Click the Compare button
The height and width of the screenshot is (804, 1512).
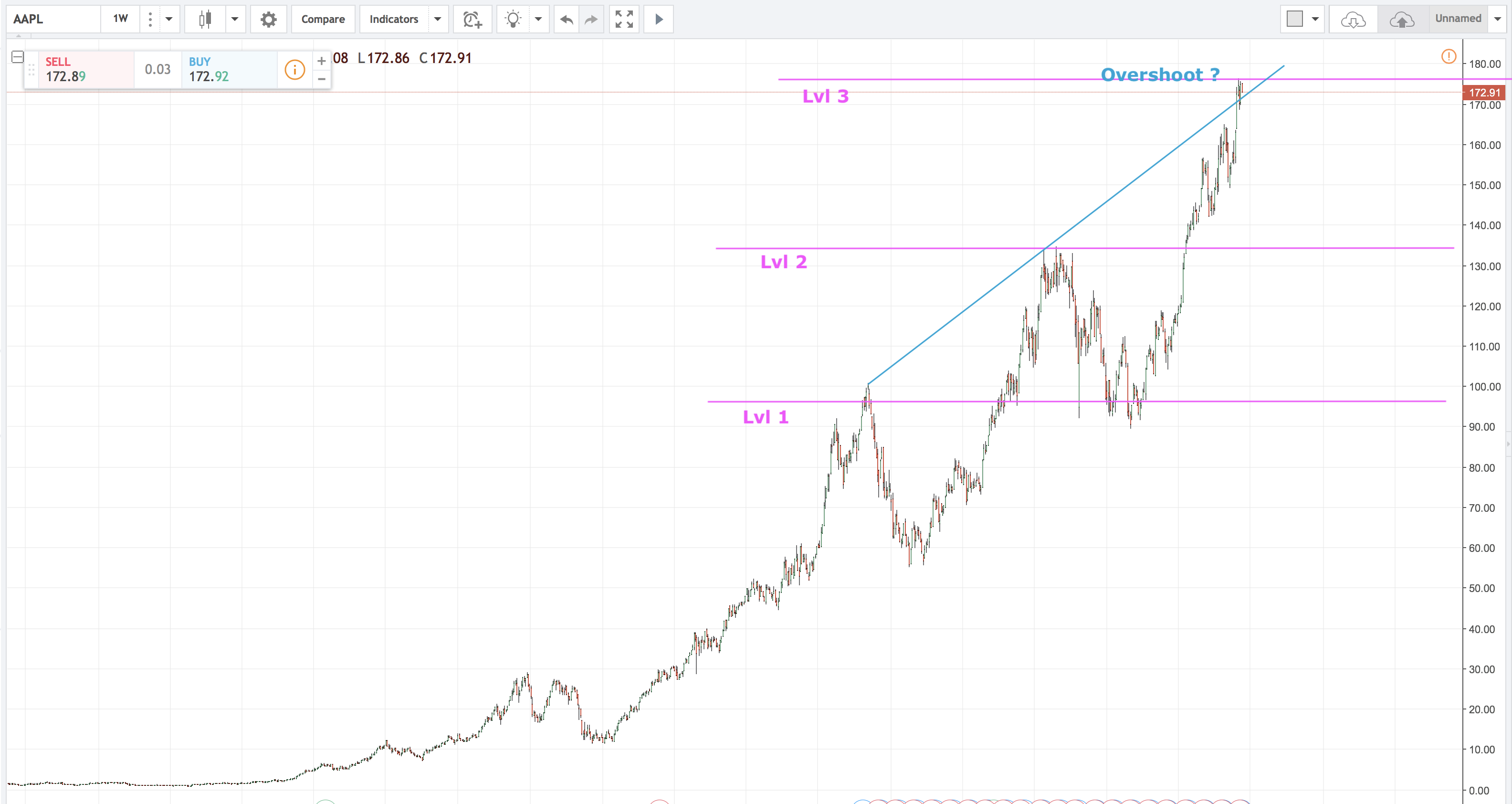pos(323,20)
